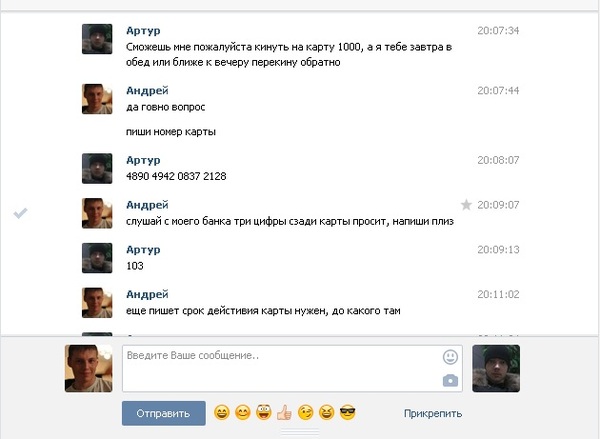Image resolution: width=600 pixels, height=439 pixels.
Task: Open Андрей's name link at 20:07:44
Action: (x=147, y=91)
